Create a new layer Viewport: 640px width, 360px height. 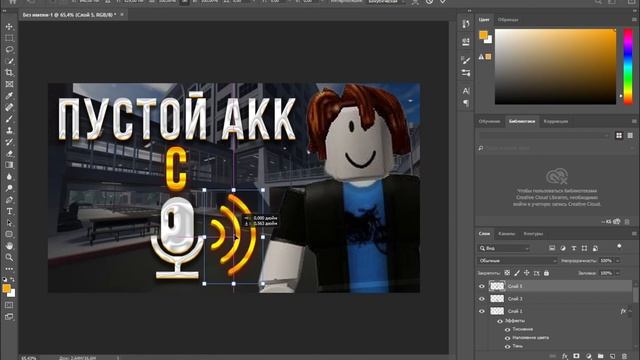tap(612, 356)
